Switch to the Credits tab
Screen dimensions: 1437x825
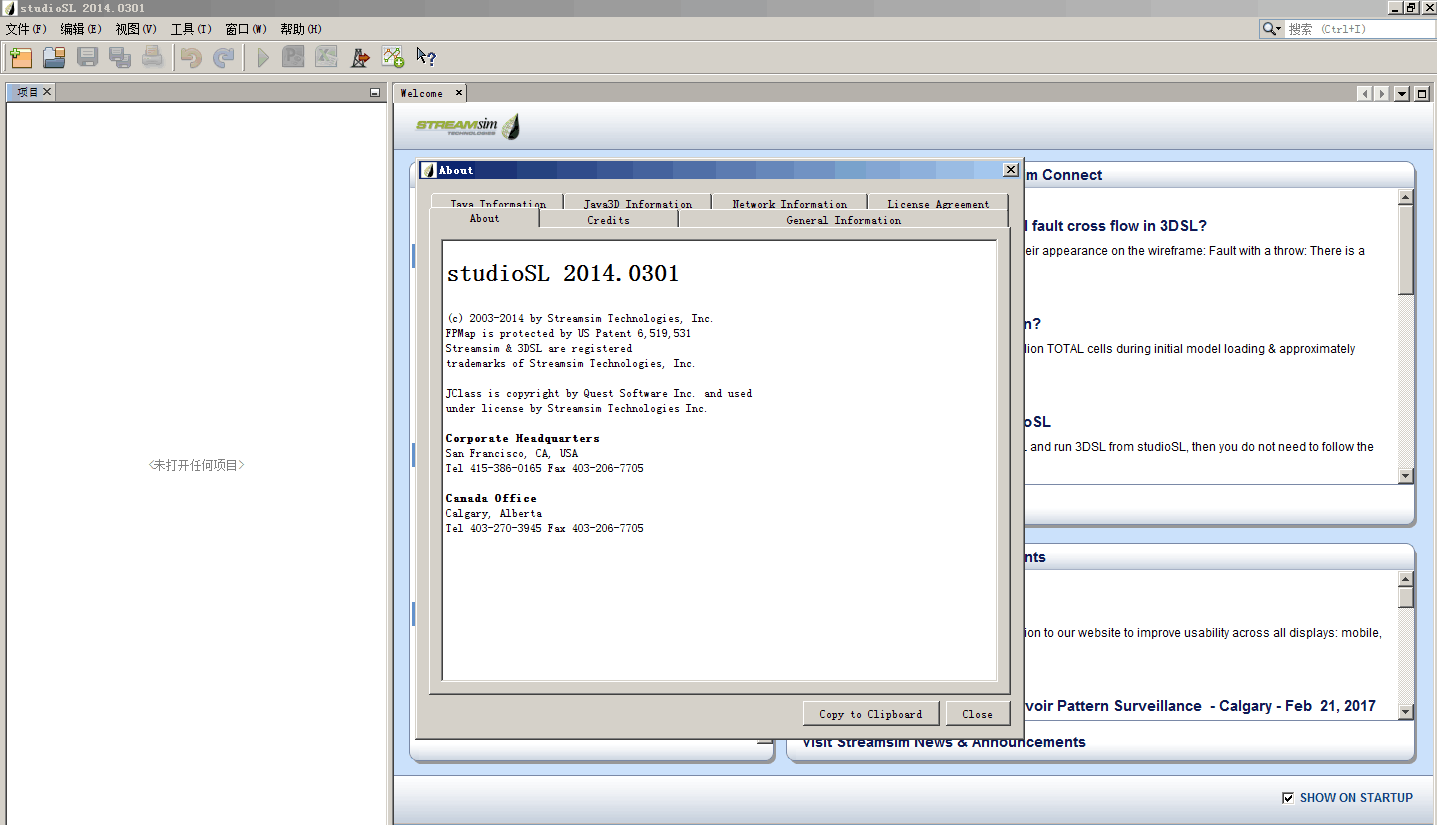pyautogui.click(x=608, y=220)
